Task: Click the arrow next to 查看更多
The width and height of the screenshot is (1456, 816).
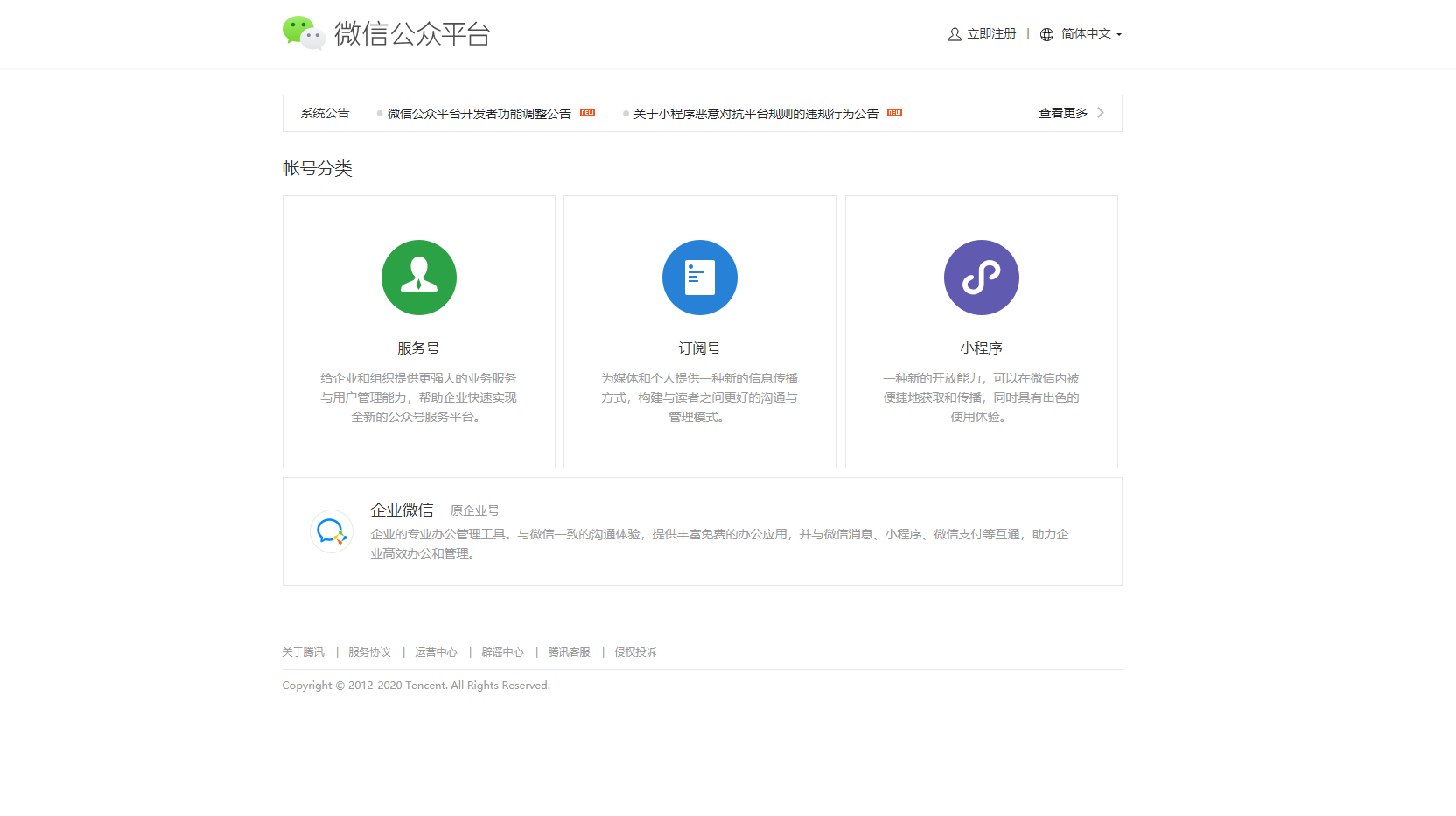Action: click(1101, 113)
